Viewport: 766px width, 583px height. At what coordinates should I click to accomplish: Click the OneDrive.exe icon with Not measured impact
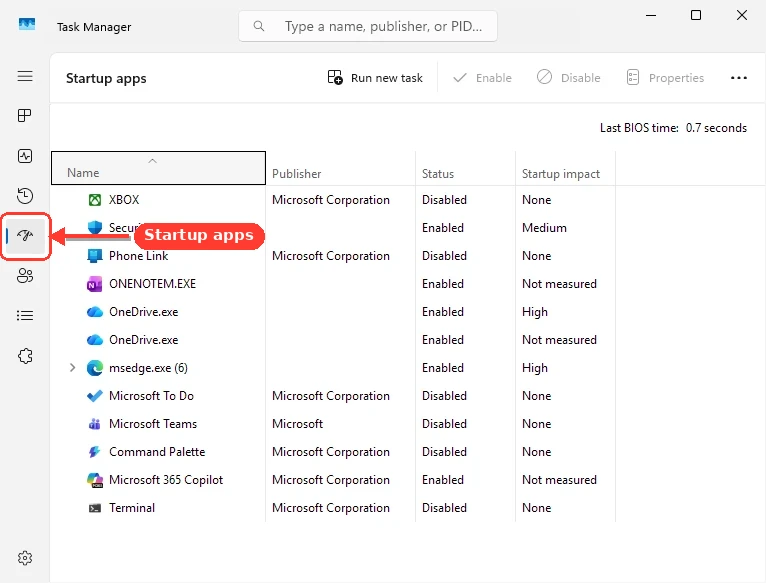click(x=95, y=340)
